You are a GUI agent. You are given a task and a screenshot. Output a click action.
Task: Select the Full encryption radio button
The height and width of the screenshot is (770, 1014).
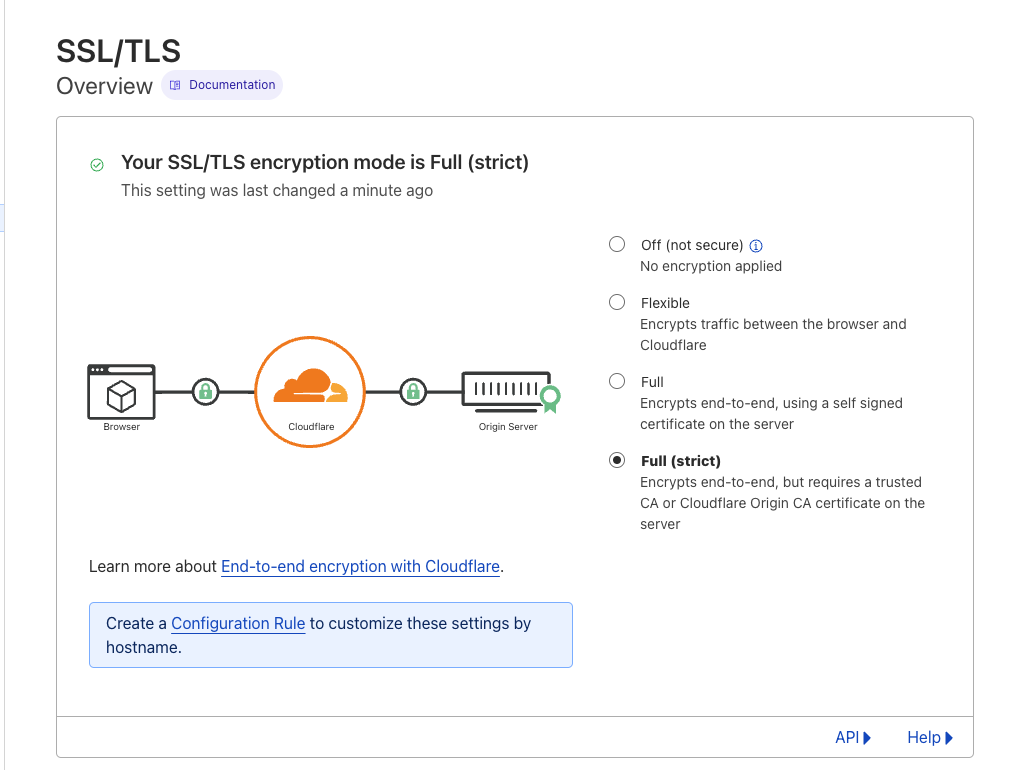[x=617, y=381]
